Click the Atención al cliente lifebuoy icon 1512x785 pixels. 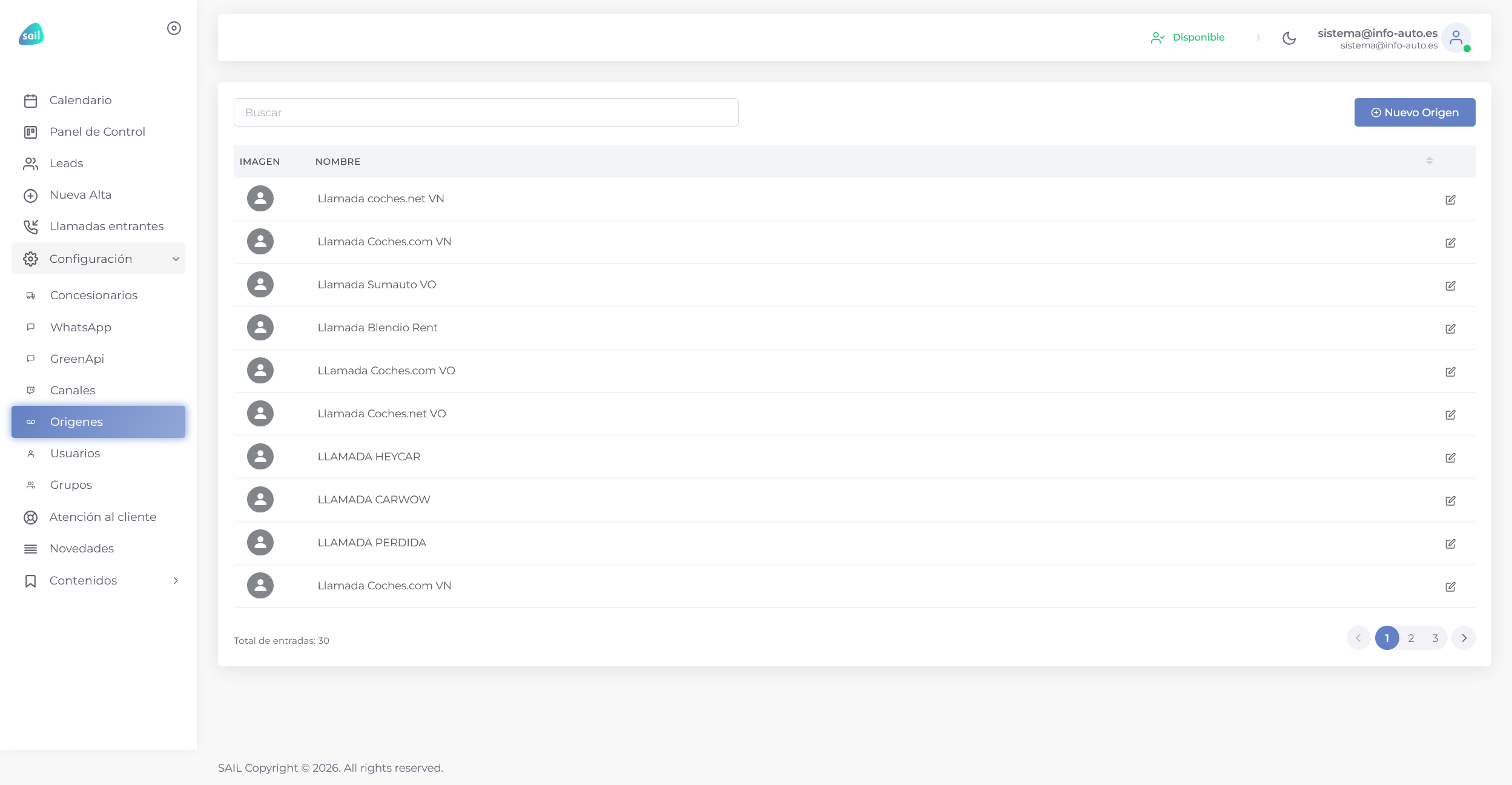[x=31, y=517]
